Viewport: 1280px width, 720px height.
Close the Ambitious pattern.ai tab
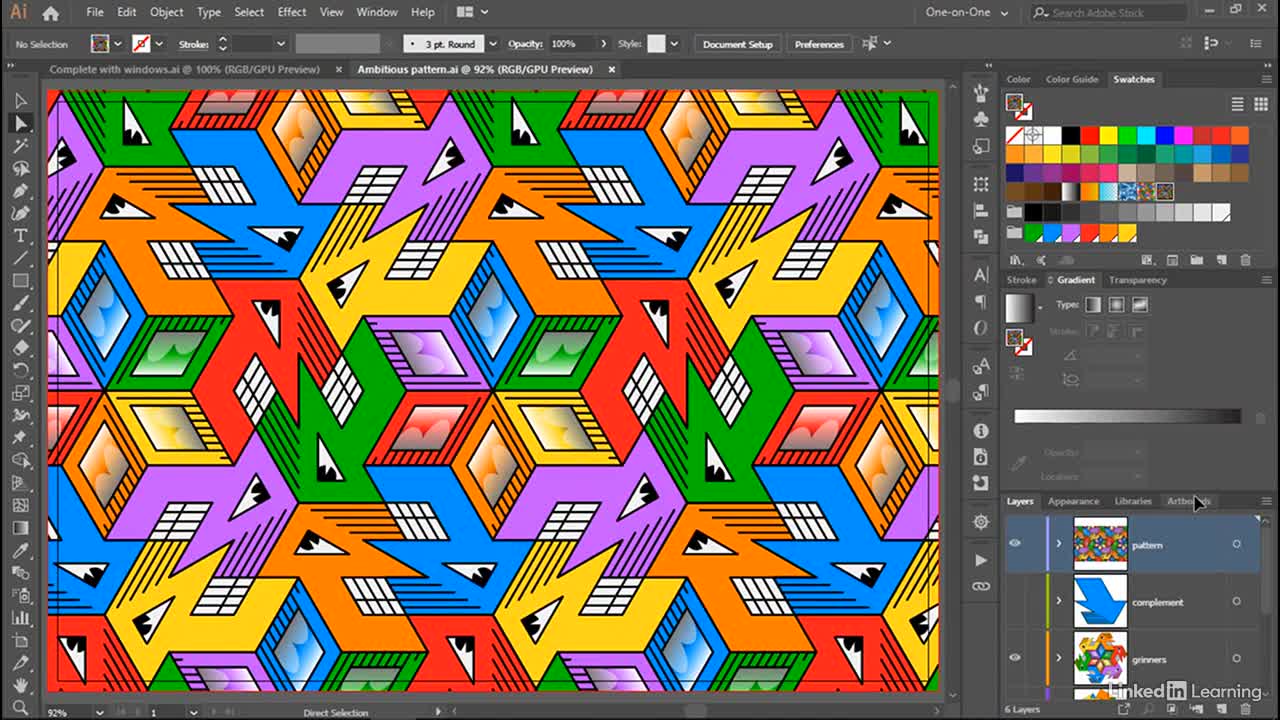coord(611,69)
